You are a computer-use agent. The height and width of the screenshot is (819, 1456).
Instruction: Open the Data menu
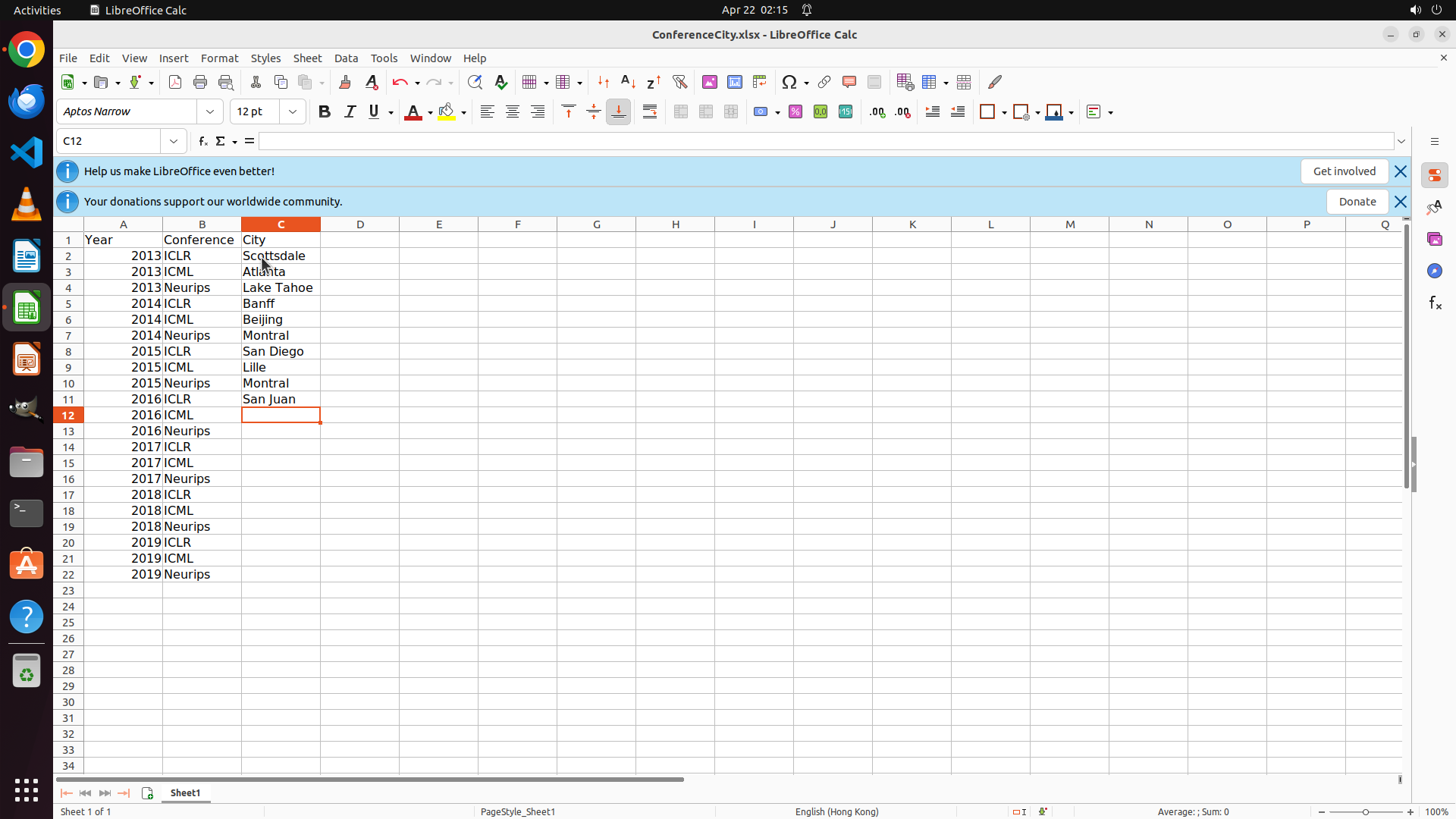tap(346, 58)
